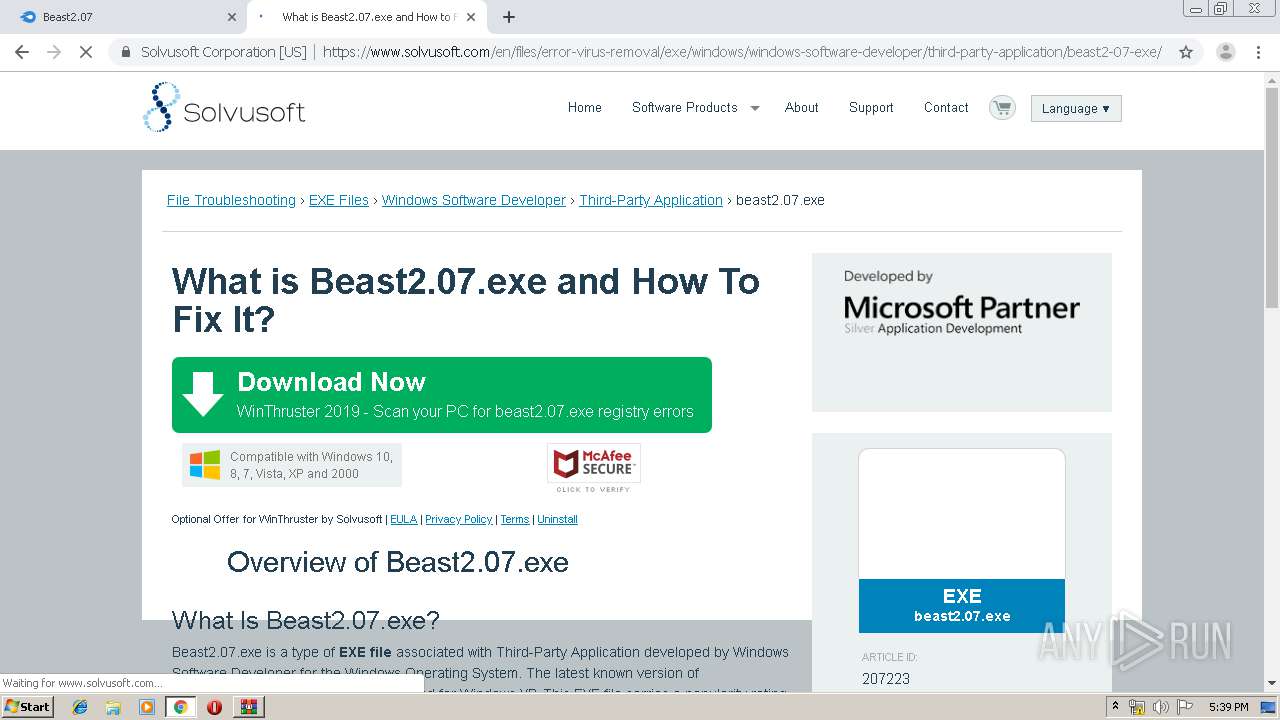
Task: Open the Opera taskbar icon
Action: (214, 707)
